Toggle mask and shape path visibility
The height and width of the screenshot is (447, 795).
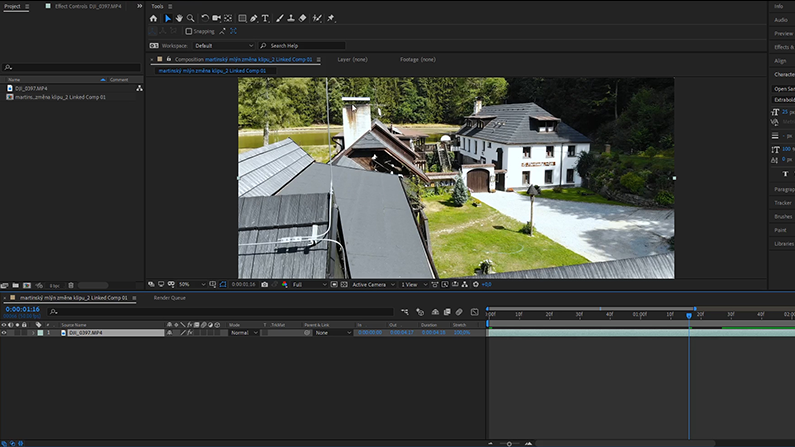coord(223,285)
